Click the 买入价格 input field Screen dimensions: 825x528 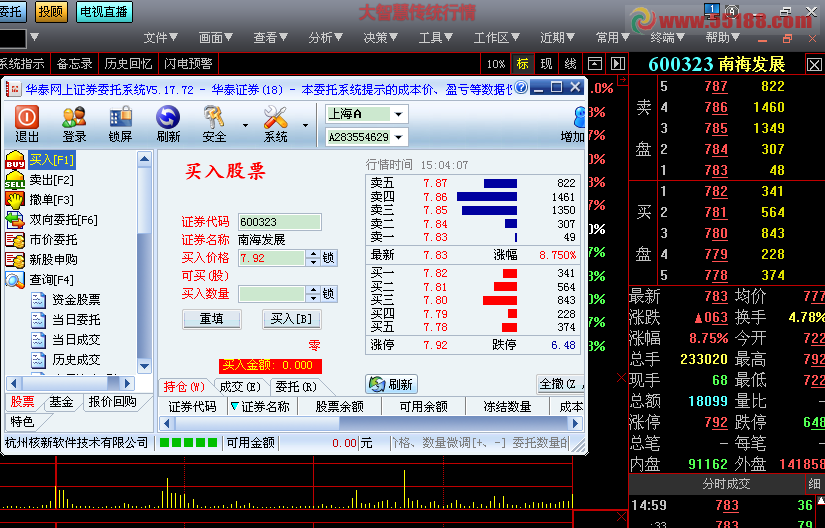tap(271, 258)
